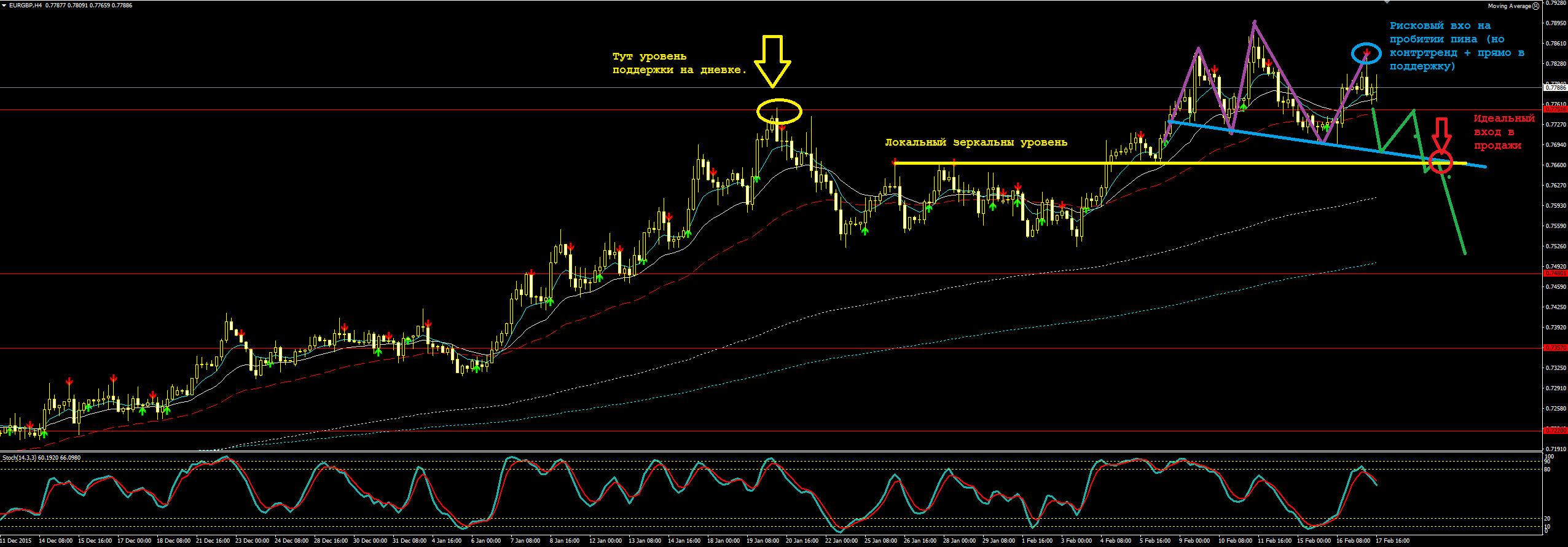This screenshot has width=1568, height=547.
Task: Select the red 'Идеальный вход в продажи' annotation
Action: pos(1504,132)
